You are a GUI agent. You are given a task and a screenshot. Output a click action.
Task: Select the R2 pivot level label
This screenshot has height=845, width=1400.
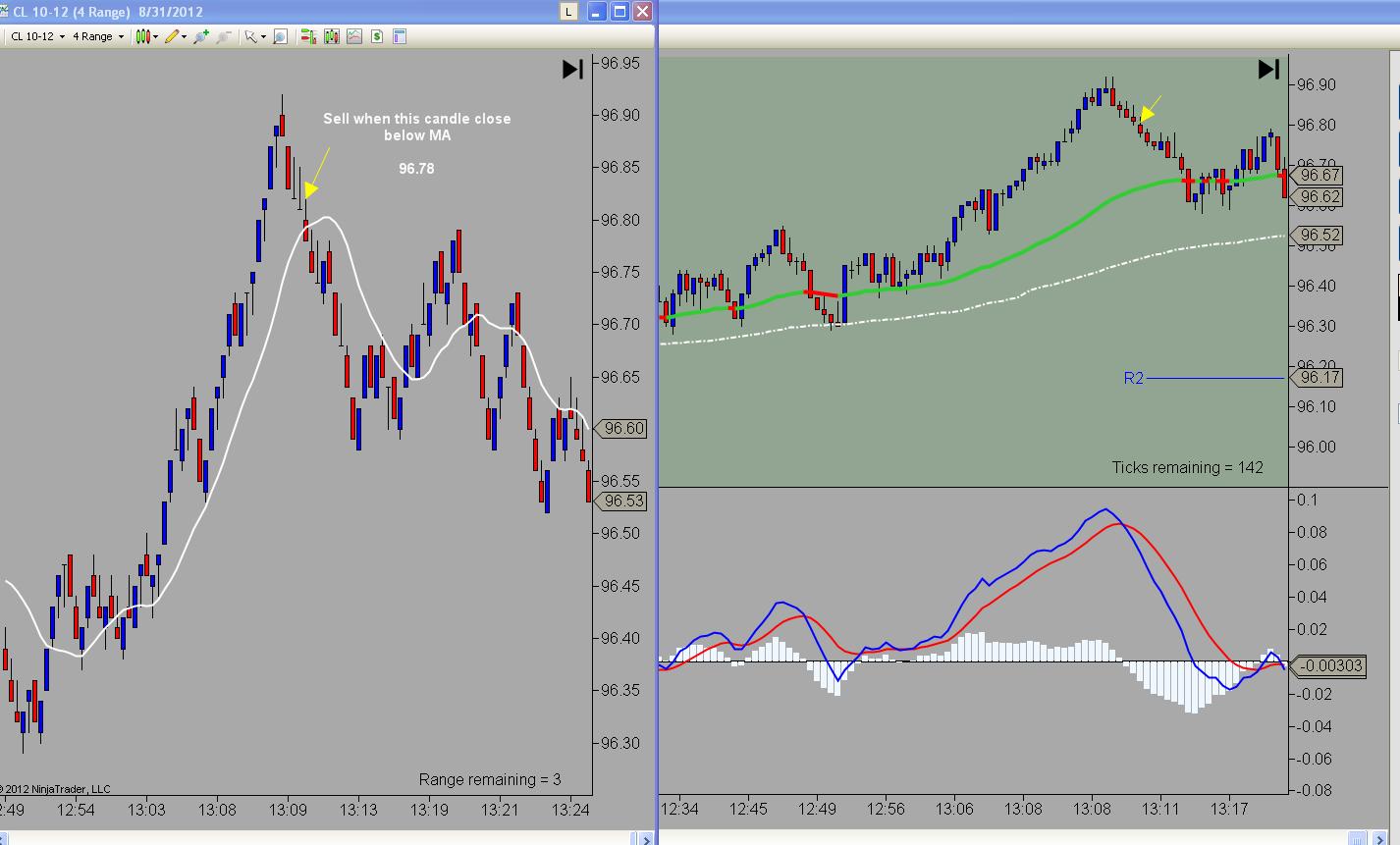pos(1134,377)
